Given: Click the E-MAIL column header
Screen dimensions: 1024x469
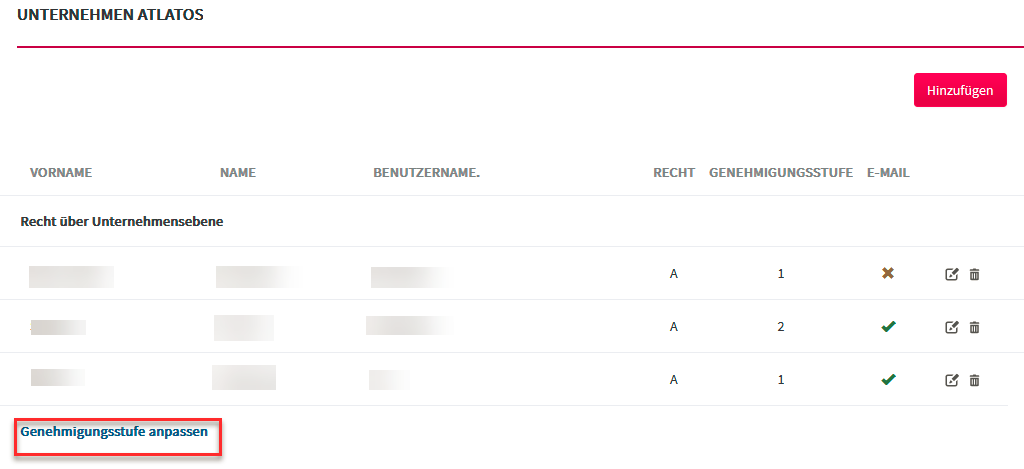Looking at the screenshot, I should point(888,173).
